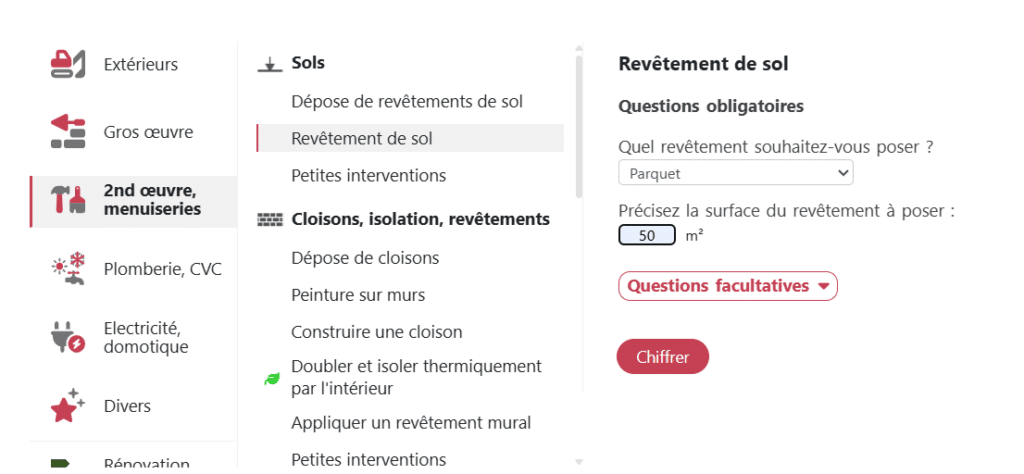1024x474 pixels.
Task: Open the Parquet flooring type dropdown
Action: tap(735, 173)
